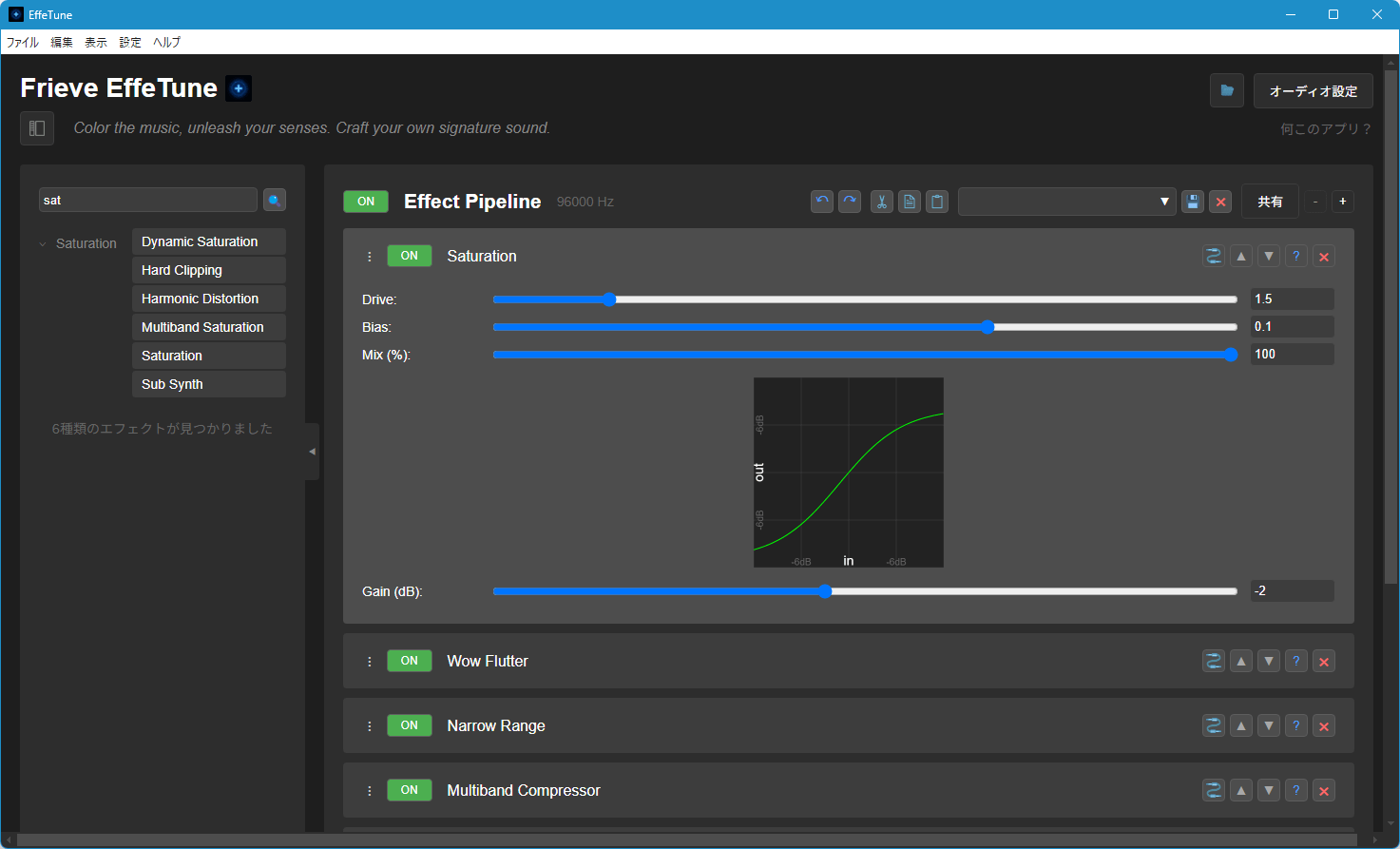Screen dimensions: 1400x849
Task: Collapse all effects with minus button
Action: (x=1315, y=202)
